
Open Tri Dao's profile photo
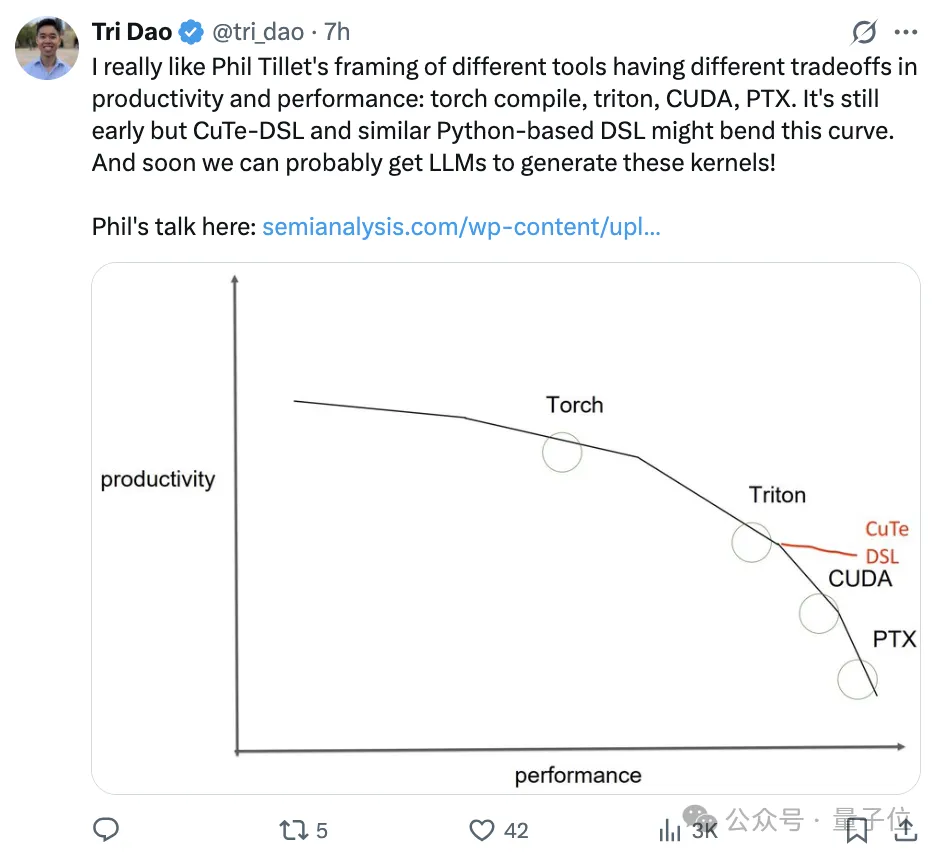[x=47, y=47]
